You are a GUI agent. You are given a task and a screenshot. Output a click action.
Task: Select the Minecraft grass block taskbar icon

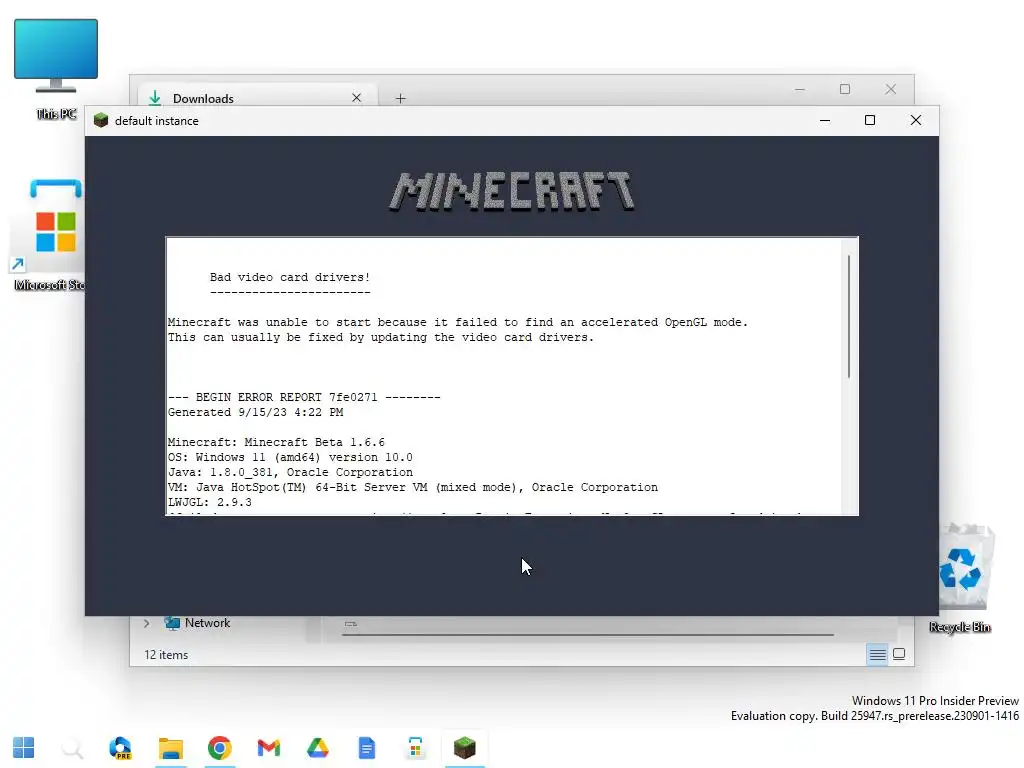(464, 748)
